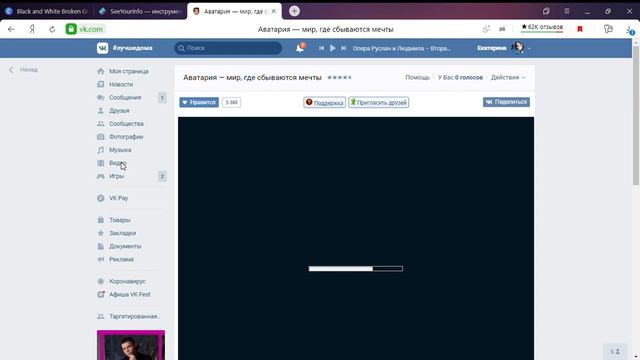Open browser tab collections icon
640x360 pixels.
point(546,11)
